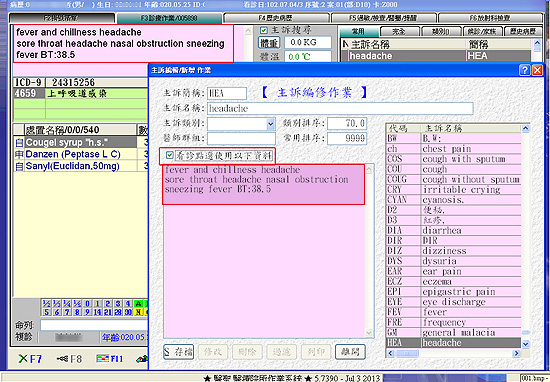
Task: Click the 體重 weight button
Action: click(269, 43)
